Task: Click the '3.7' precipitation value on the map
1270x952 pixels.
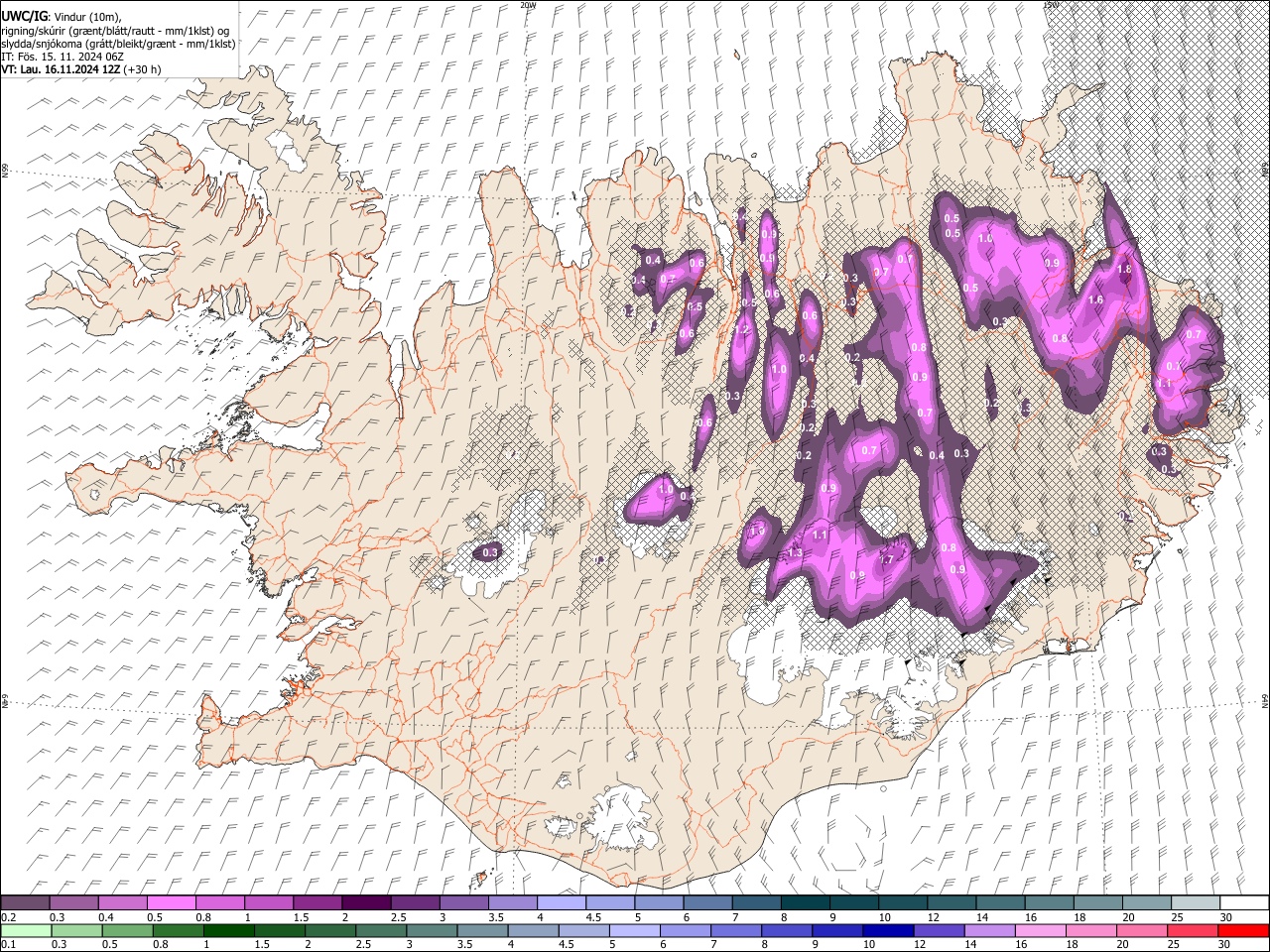Action: [x=880, y=273]
